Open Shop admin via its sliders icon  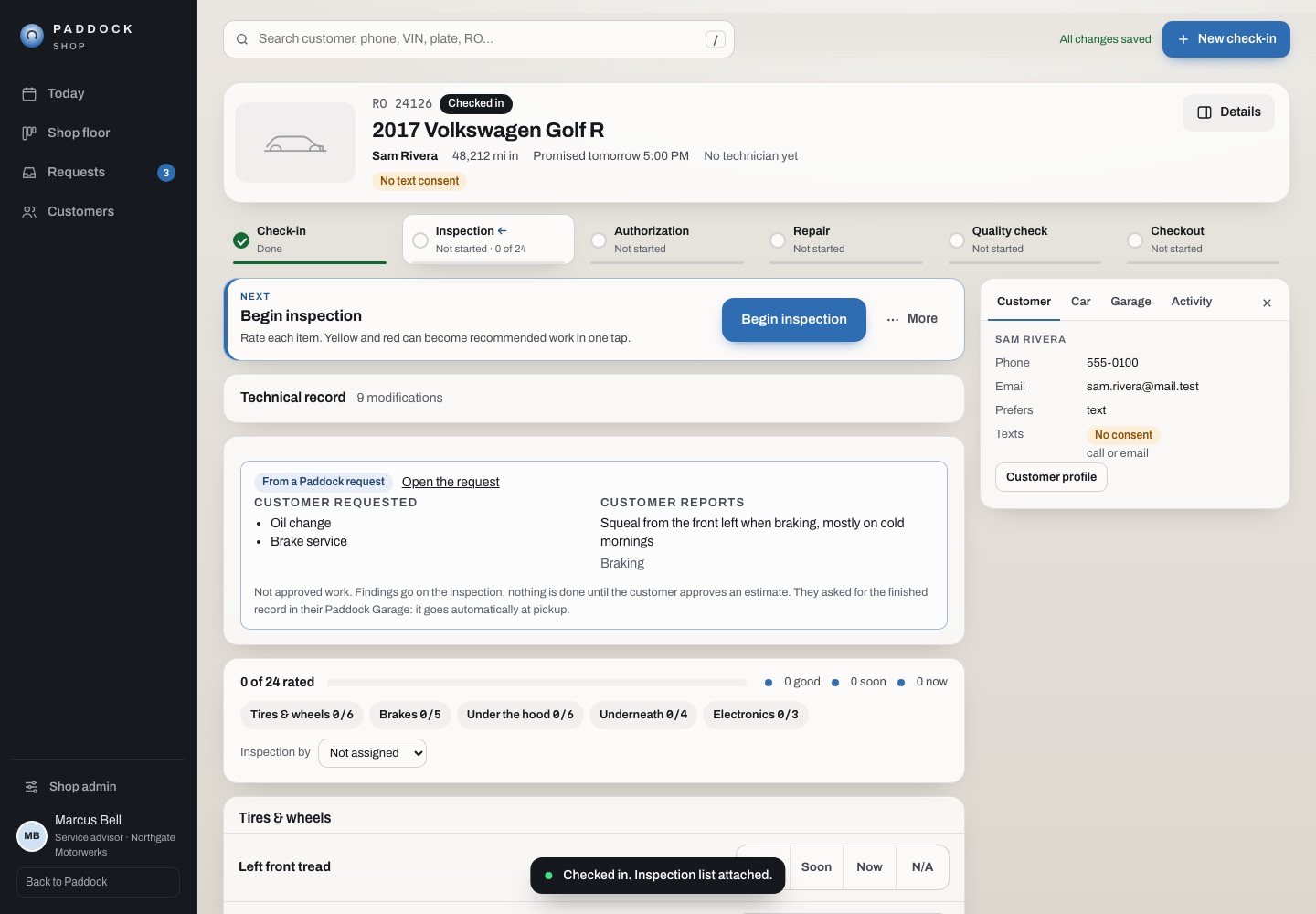tap(31, 787)
